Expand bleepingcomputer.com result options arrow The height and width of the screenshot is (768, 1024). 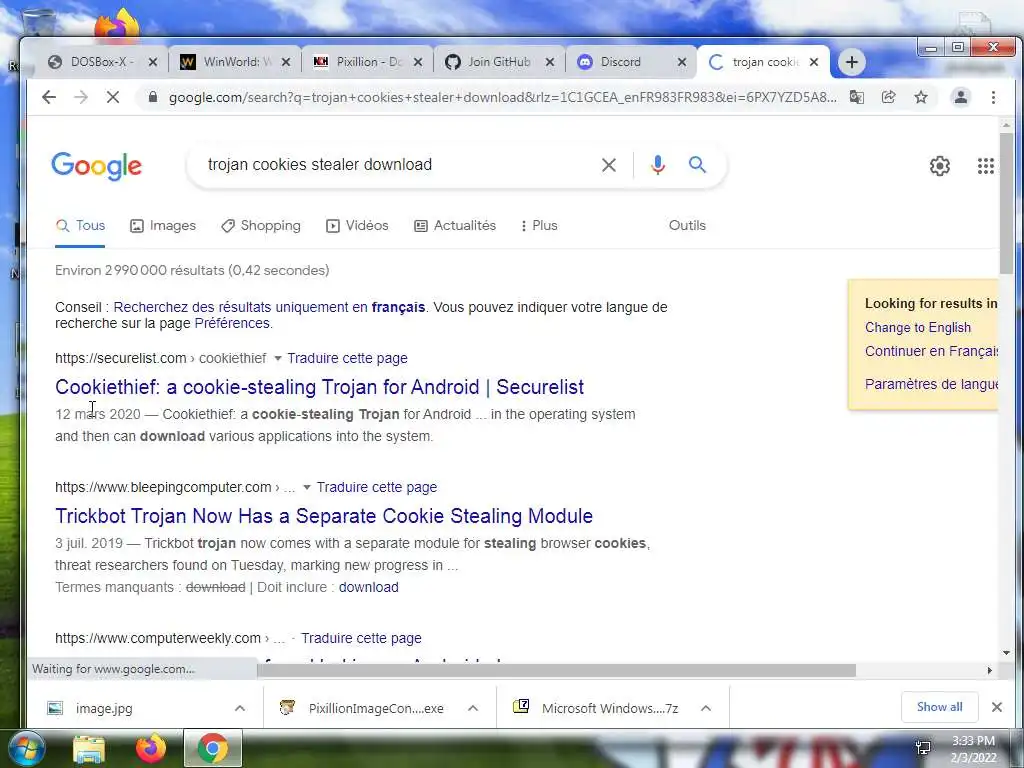coord(307,488)
